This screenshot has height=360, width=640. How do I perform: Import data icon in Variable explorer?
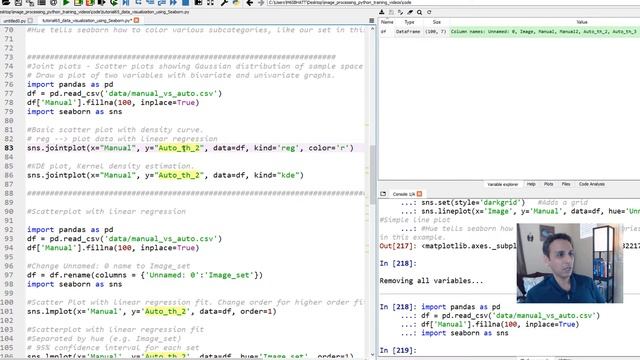point(382,12)
